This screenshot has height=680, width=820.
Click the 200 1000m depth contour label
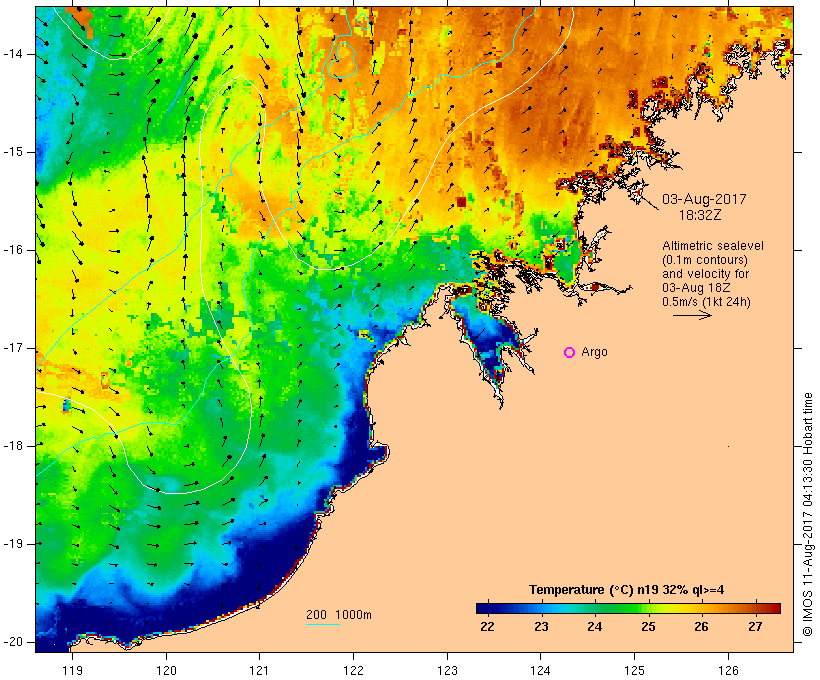(339, 615)
